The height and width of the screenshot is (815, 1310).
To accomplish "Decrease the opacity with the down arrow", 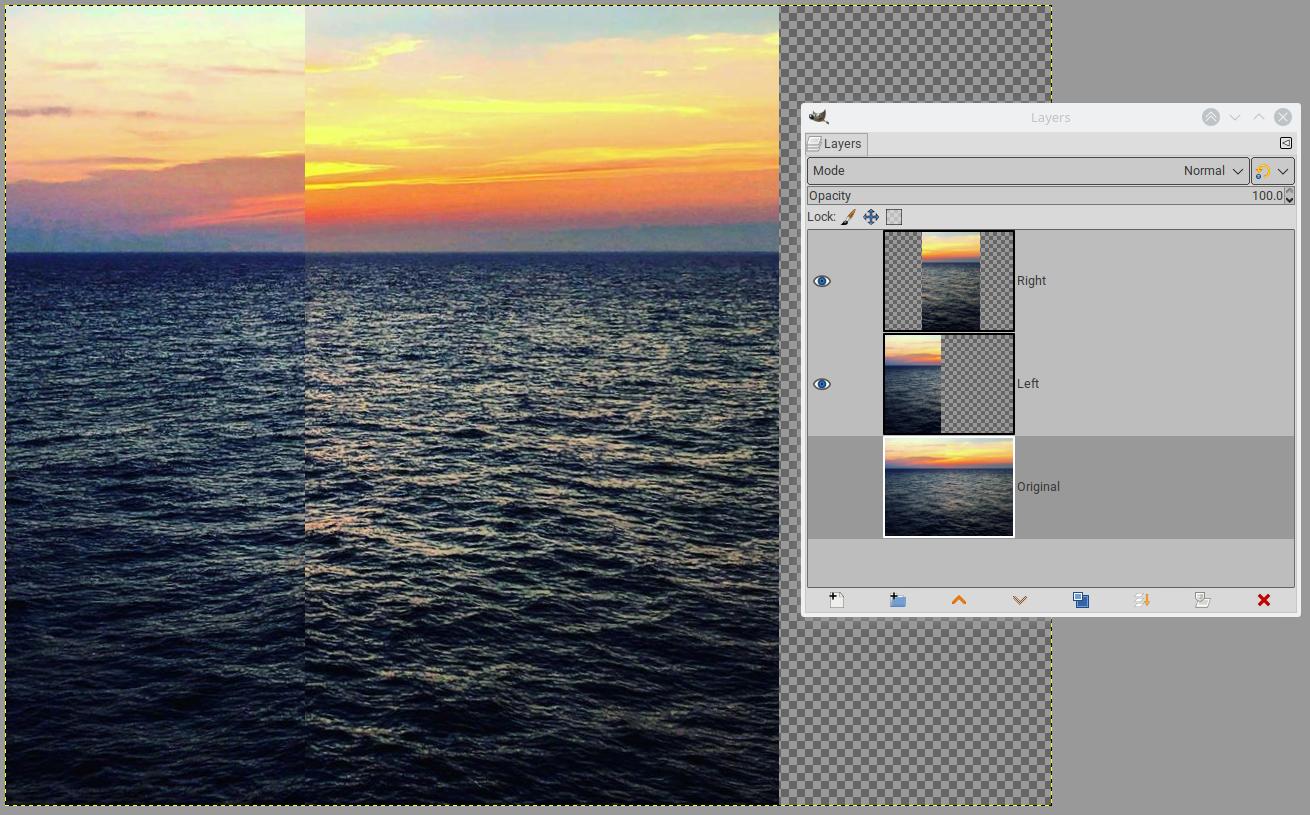I will (1290, 200).
